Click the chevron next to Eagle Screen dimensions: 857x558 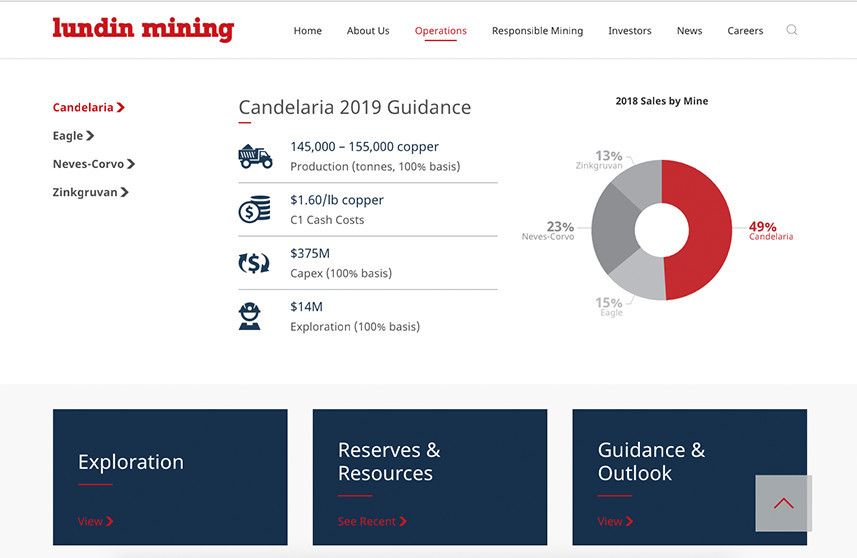coord(90,136)
